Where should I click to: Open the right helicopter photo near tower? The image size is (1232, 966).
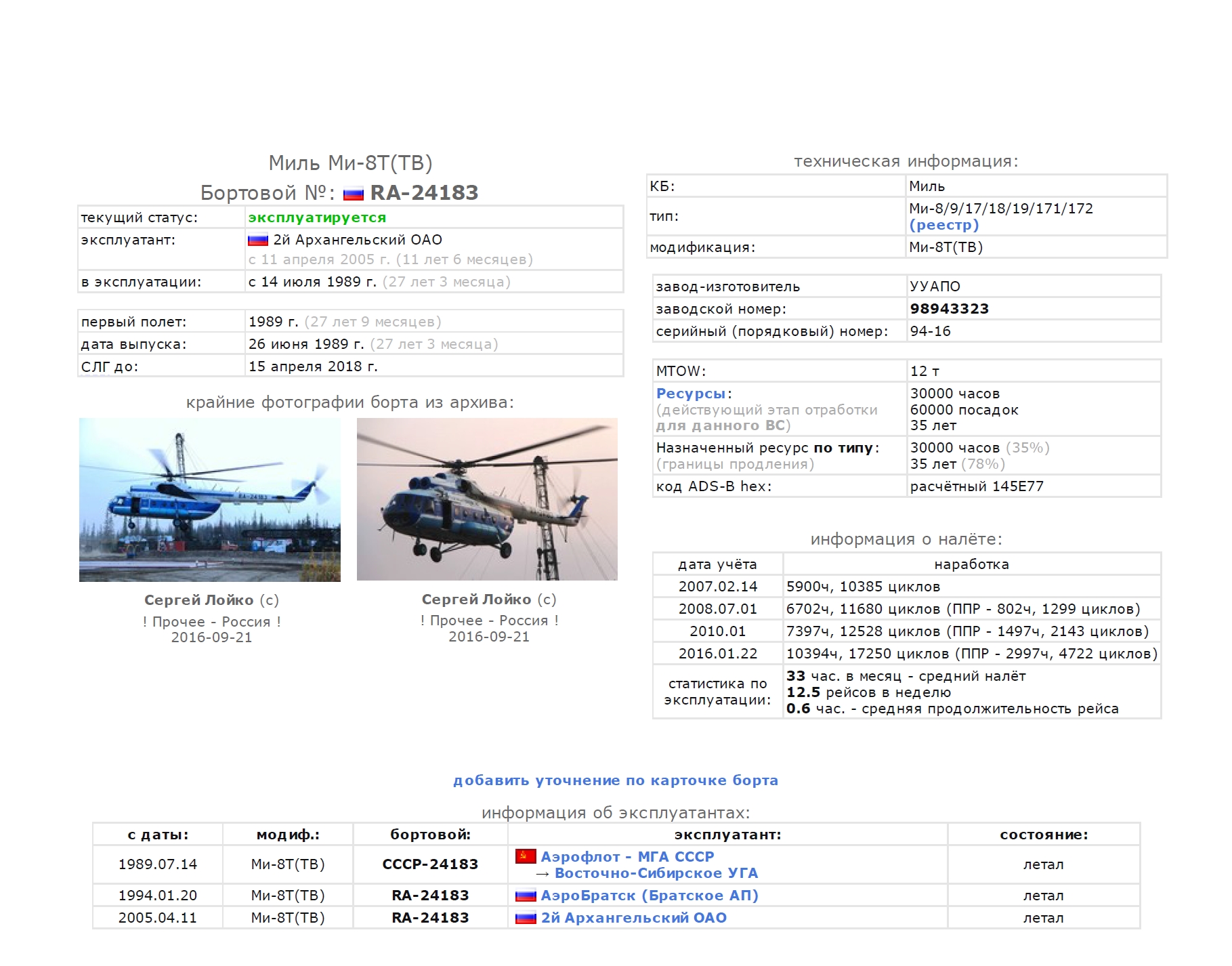(487, 499)
